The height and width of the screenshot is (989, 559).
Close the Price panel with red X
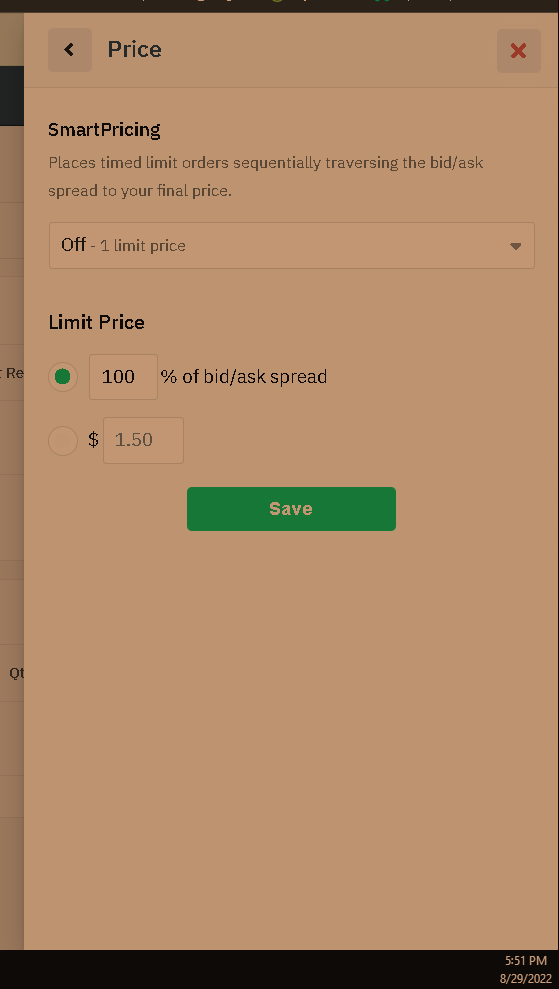pos(519,50)
